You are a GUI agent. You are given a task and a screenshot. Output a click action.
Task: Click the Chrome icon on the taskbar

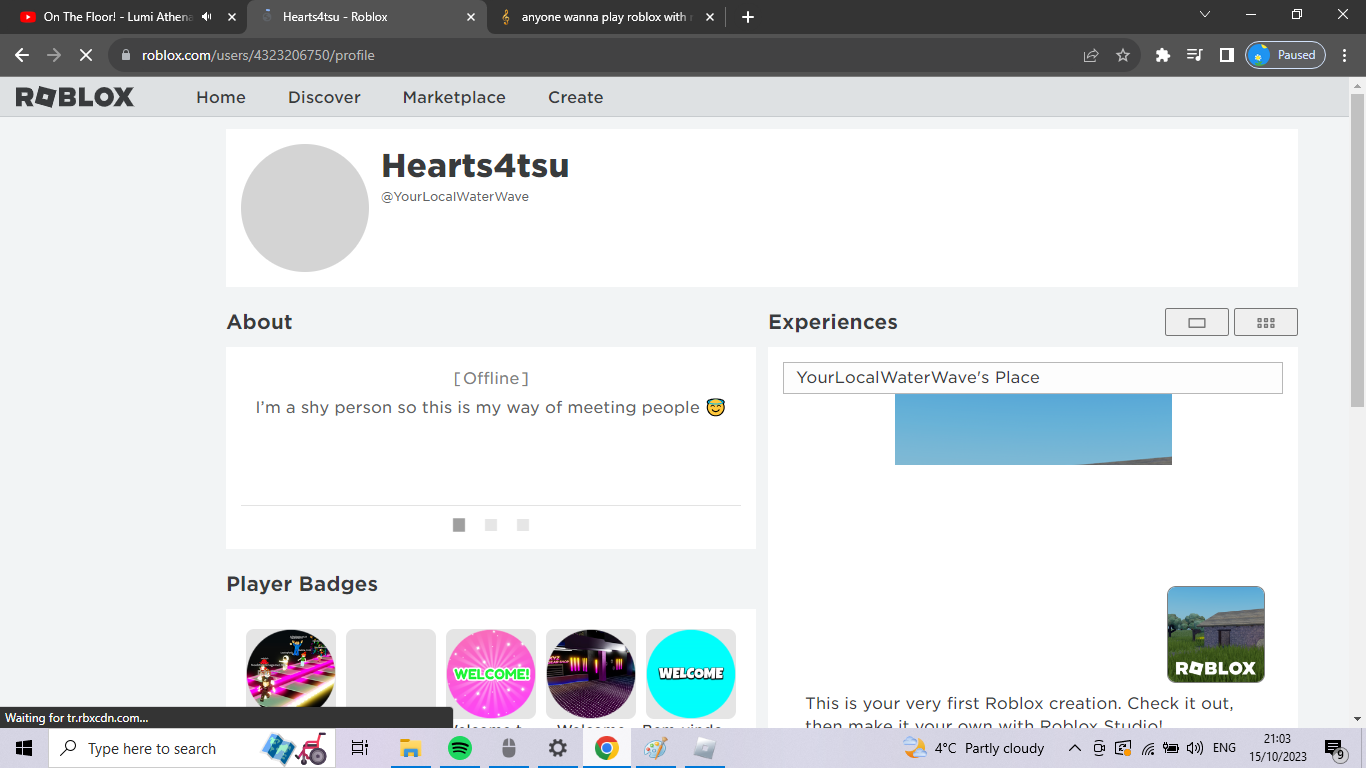(x=607, y=748)
